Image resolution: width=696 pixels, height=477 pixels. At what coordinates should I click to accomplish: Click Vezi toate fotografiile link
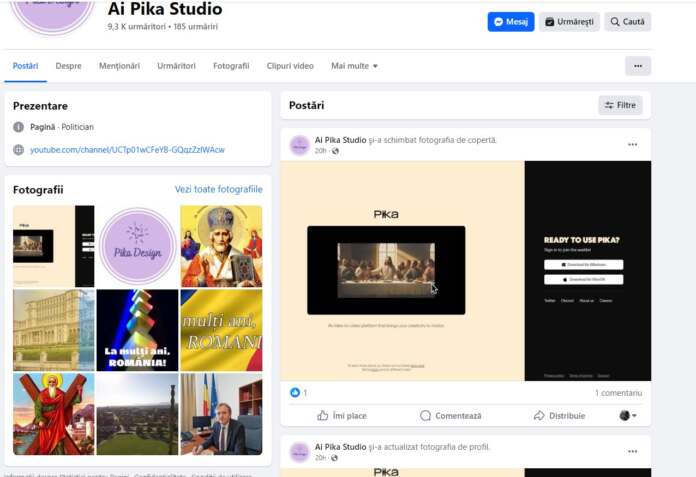coord(218,189)
